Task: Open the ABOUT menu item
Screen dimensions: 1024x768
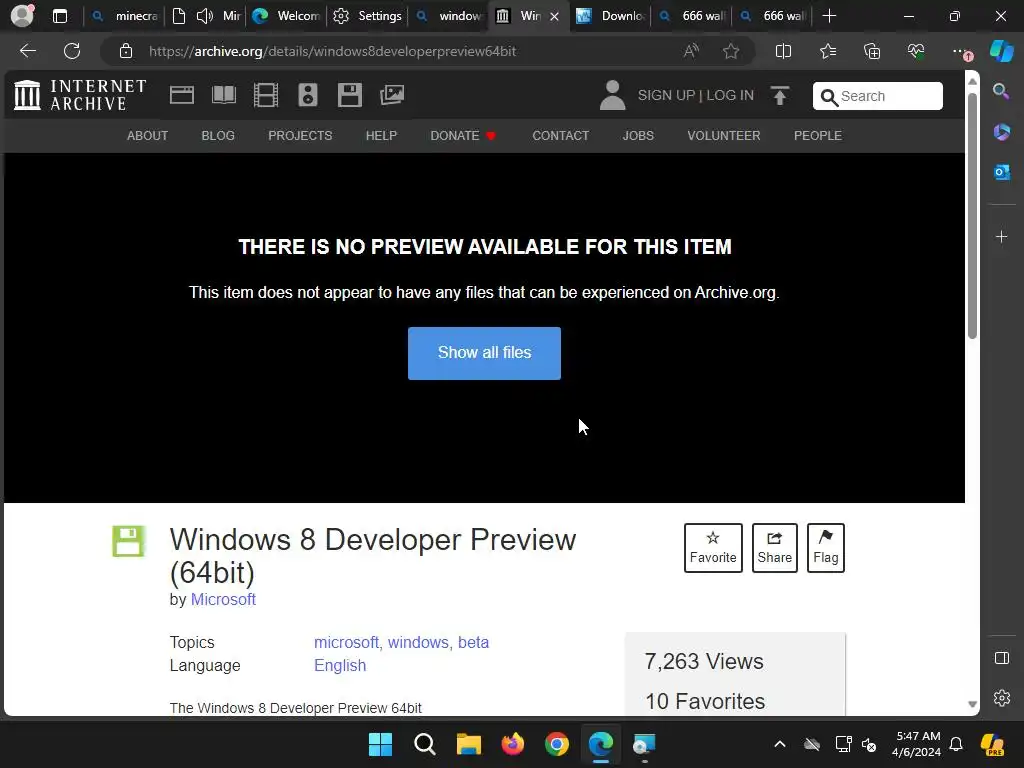Action: point(148,136)
